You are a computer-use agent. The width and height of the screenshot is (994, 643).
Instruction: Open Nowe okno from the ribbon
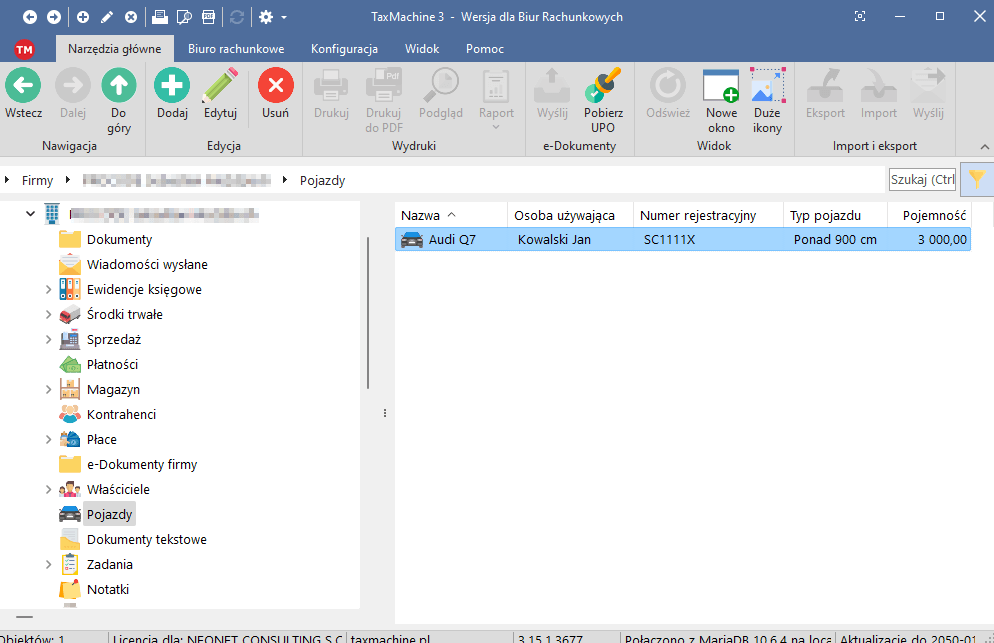tap(720, 87)
